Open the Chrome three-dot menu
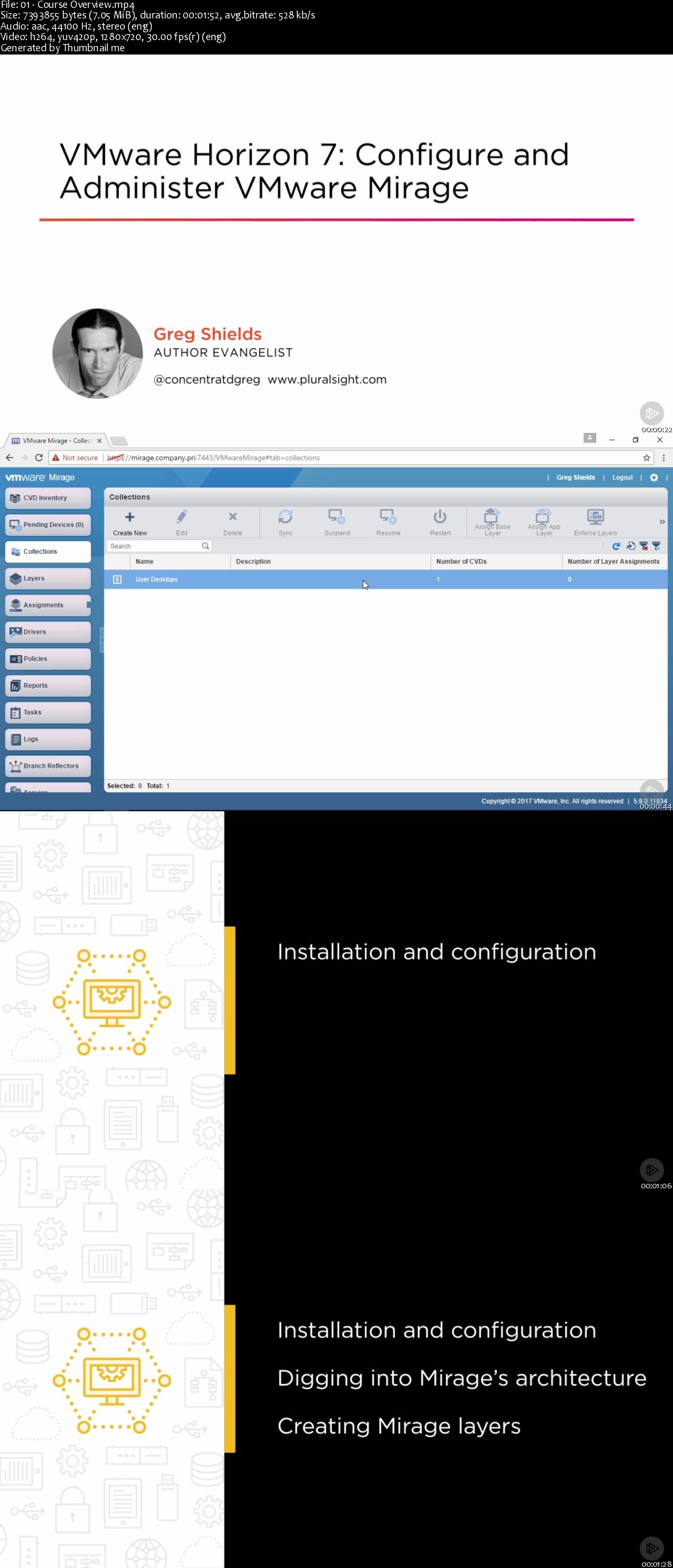 coord(664,458)
